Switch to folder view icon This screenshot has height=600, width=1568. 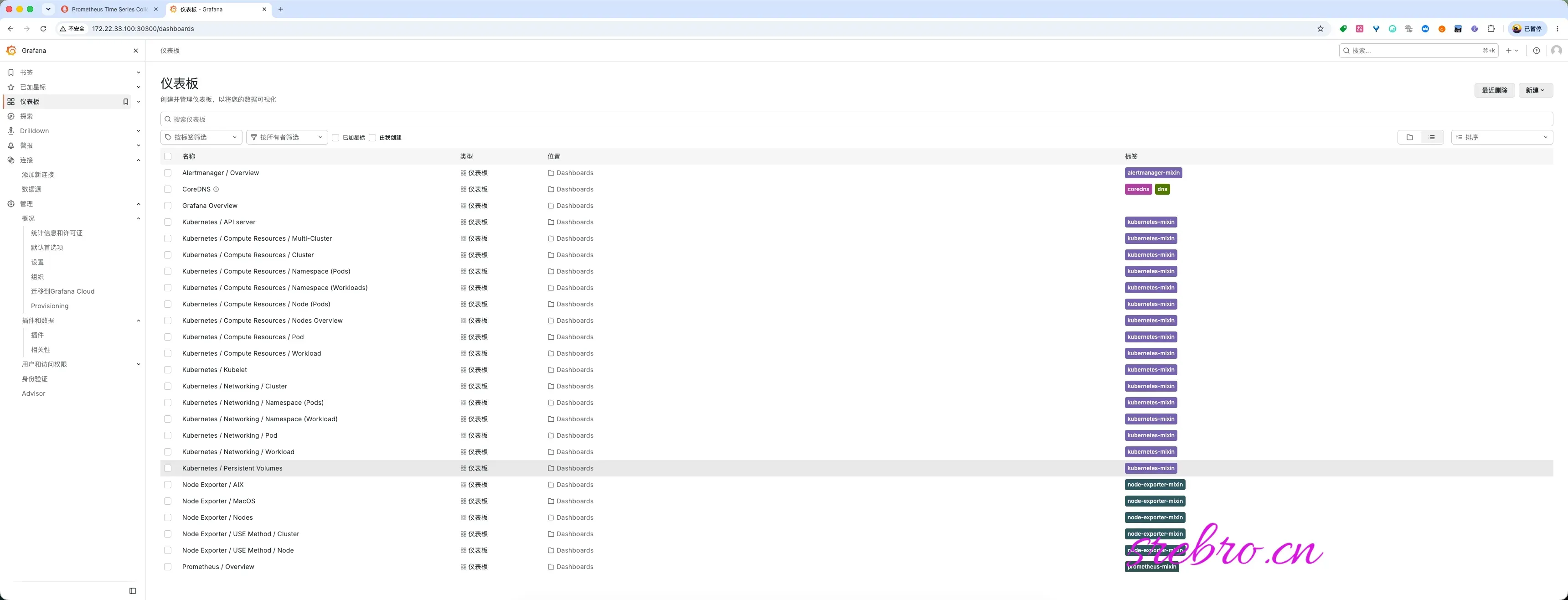click(1409, 138)
